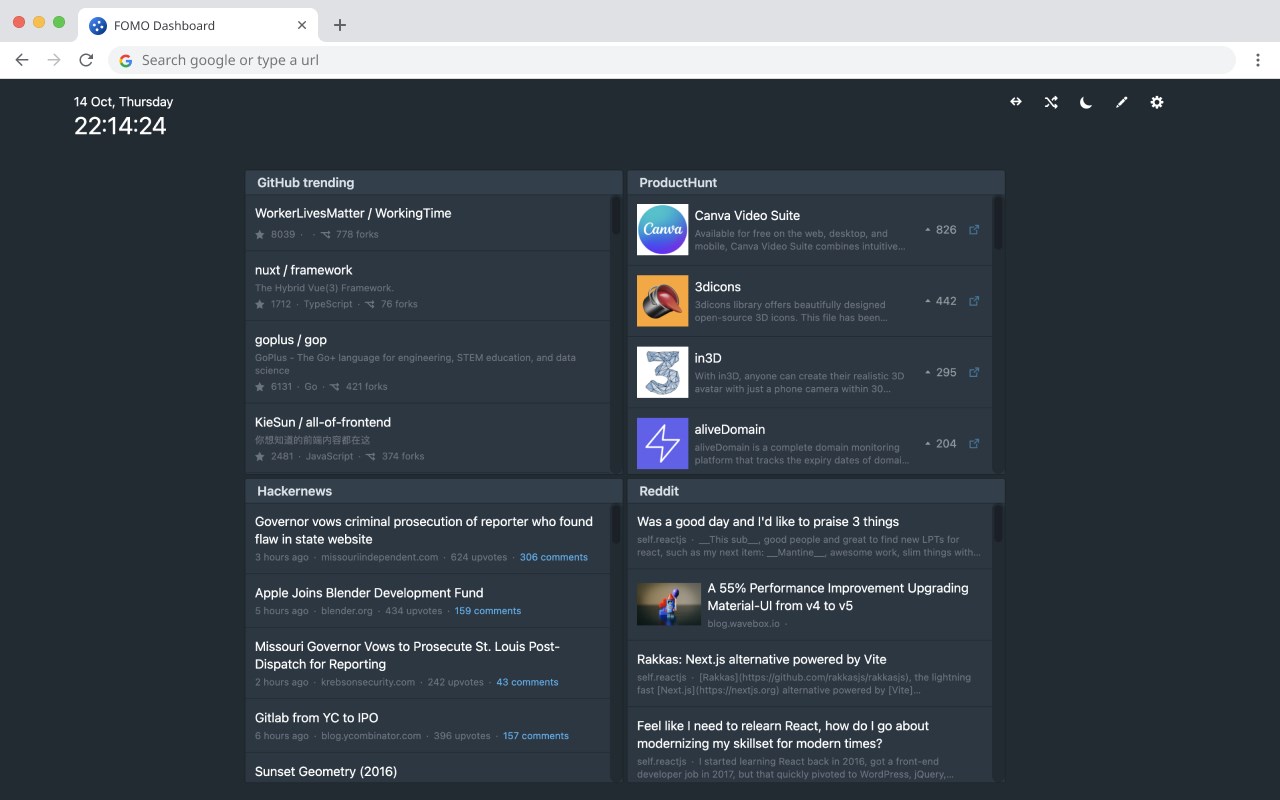
Task: Open 43 comments on Missouri Governor story
Action: pos(527,682)
